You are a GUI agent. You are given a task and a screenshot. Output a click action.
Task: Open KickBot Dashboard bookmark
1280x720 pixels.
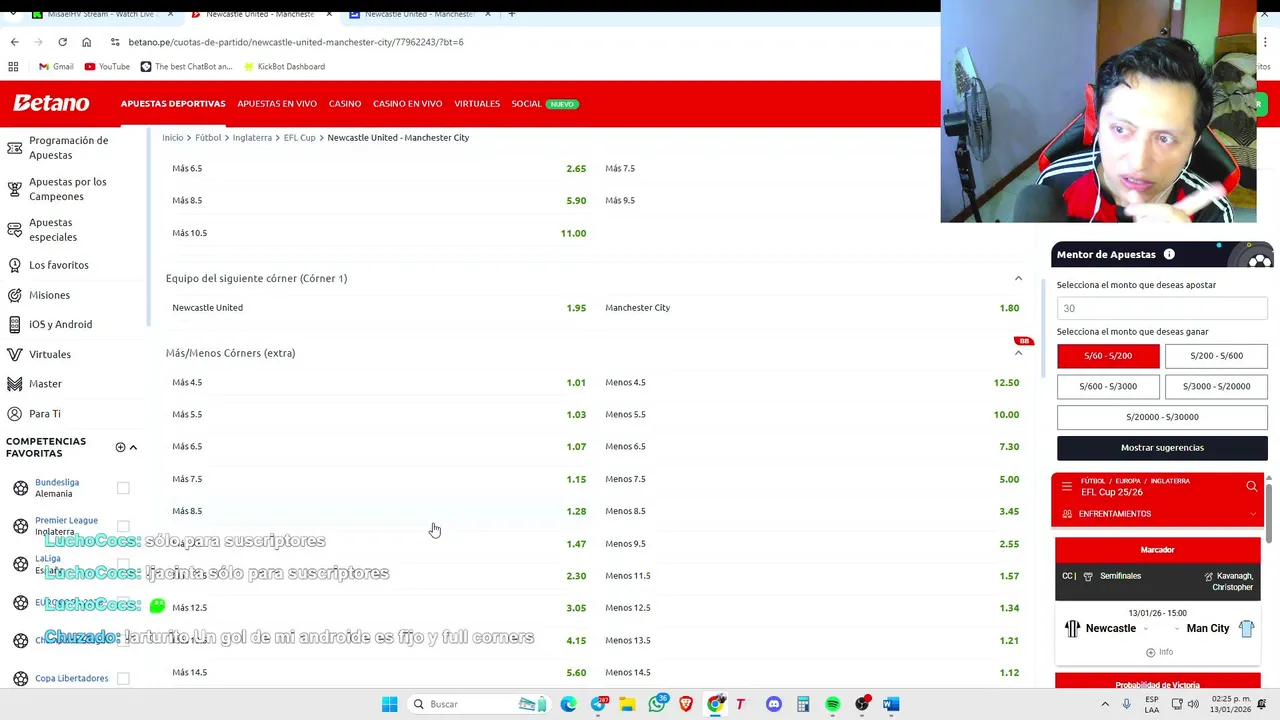tap(283, 66)
